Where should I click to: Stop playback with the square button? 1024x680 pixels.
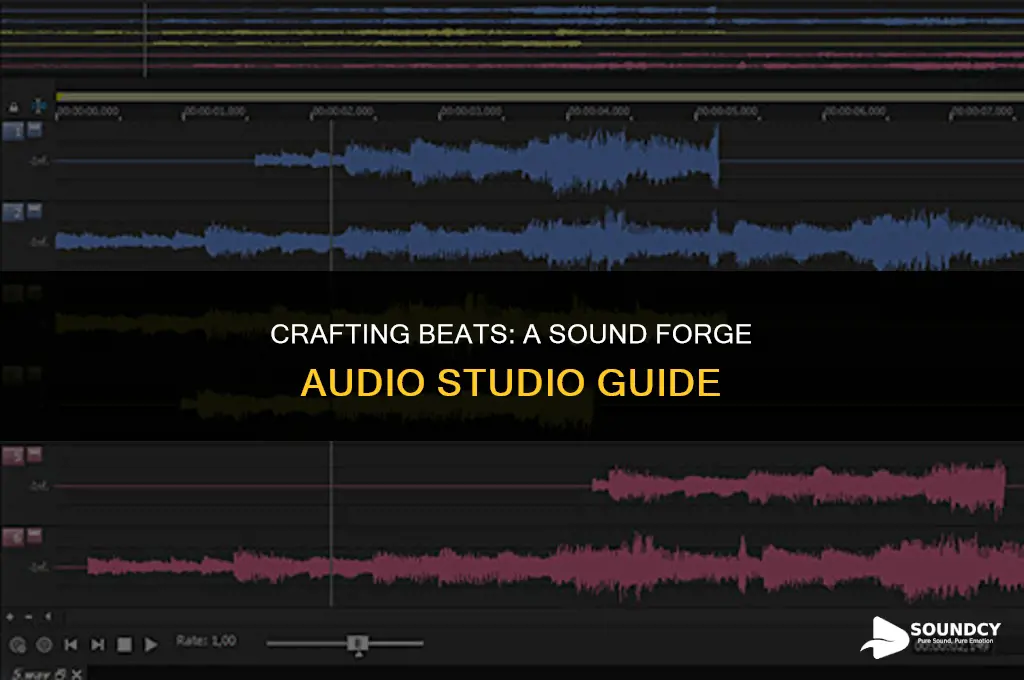124,645
